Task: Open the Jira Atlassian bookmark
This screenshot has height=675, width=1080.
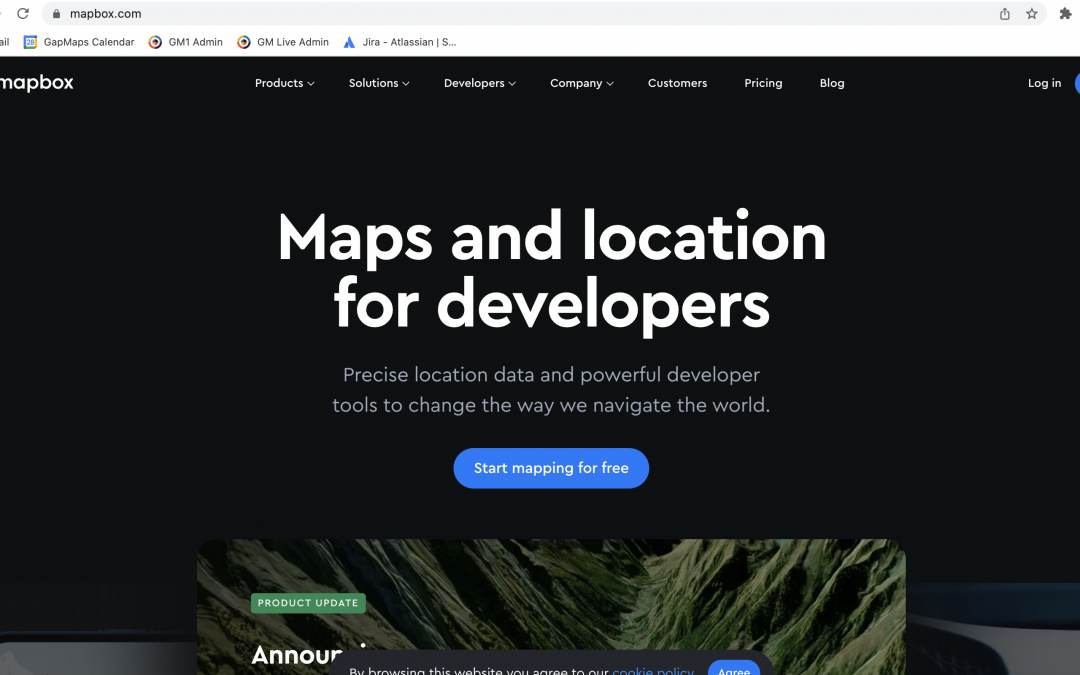Action: pyautogui.click(x=399, y=42)
